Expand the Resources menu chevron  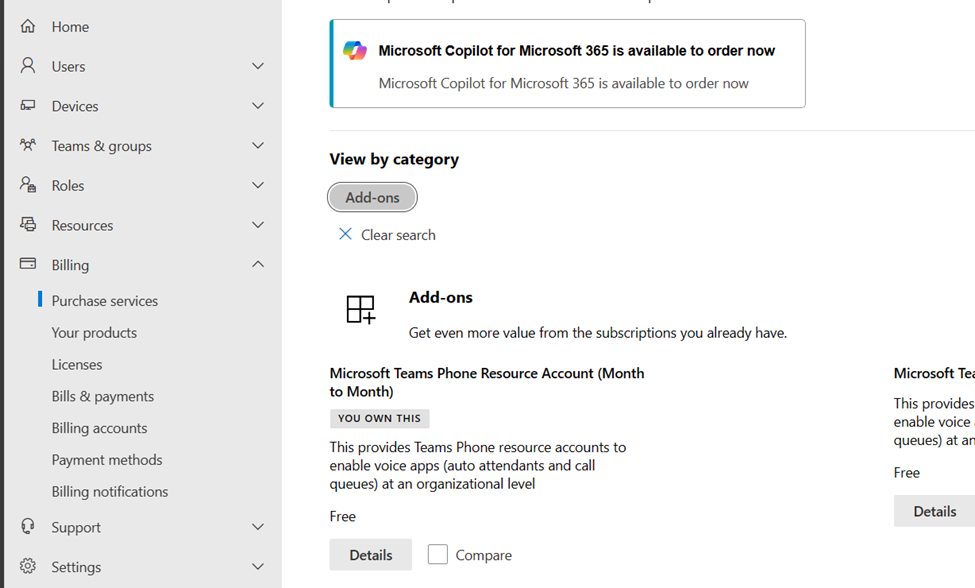point(258,225)
